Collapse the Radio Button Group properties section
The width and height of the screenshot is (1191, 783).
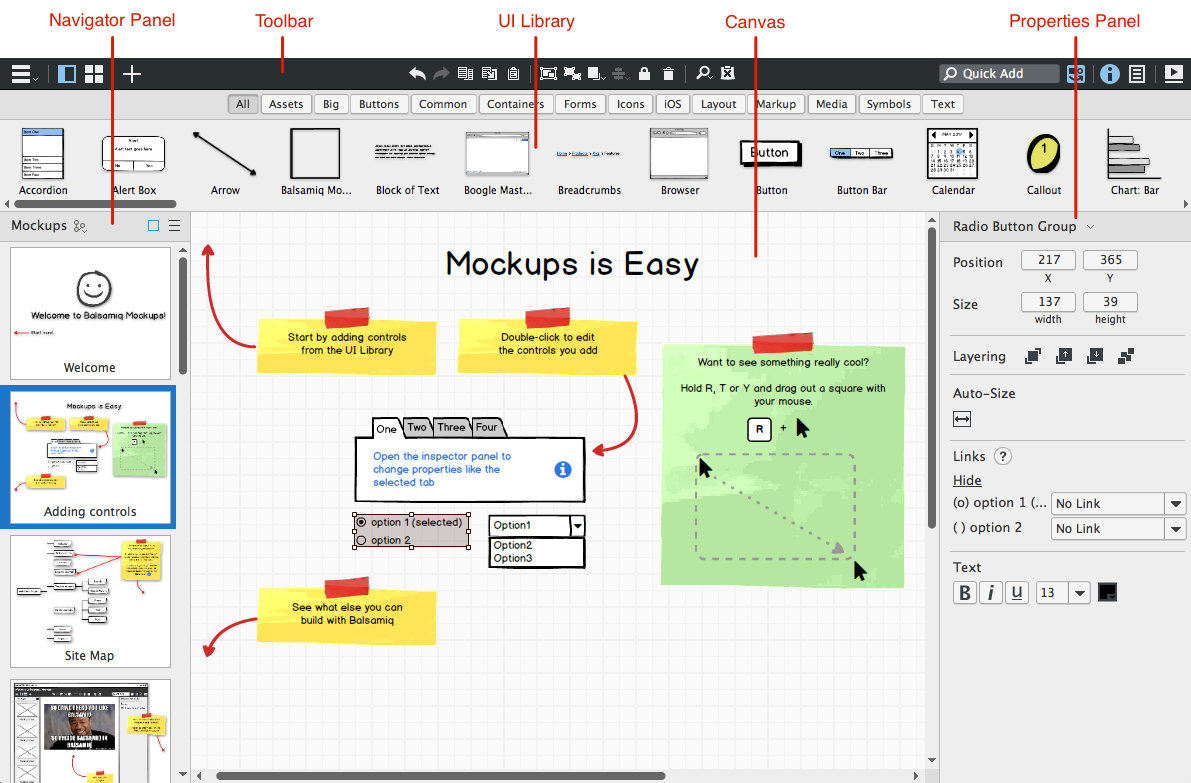(1093, 226)
